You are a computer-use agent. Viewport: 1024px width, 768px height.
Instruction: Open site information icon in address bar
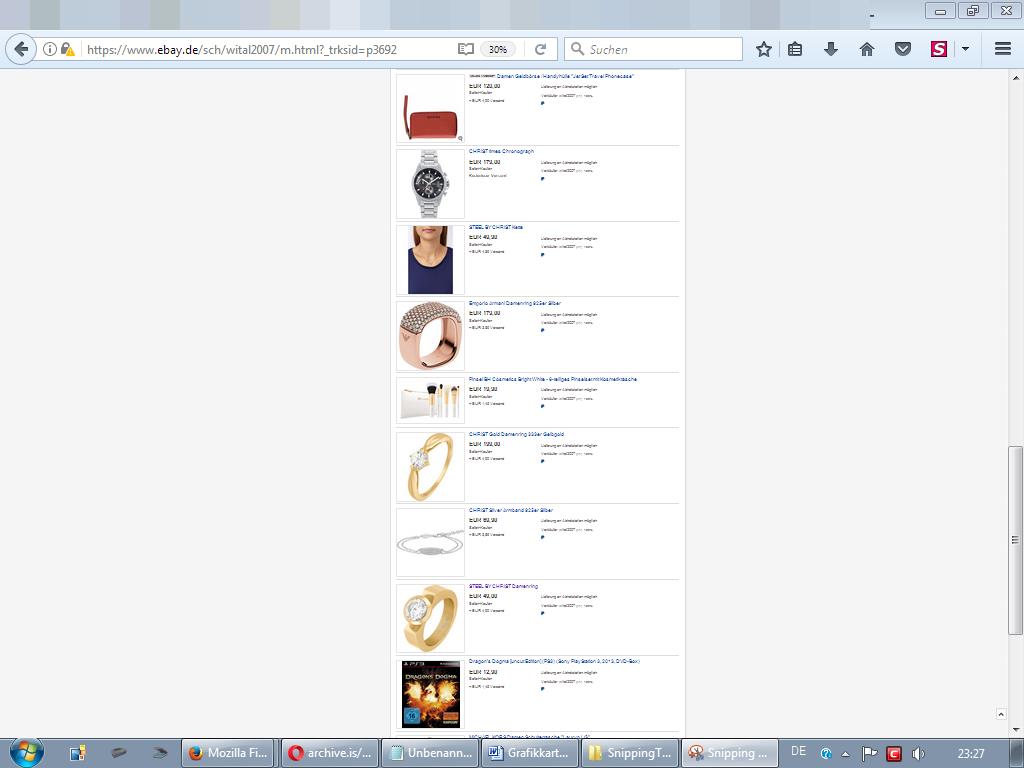pyautogui.click(x=50, y=49)
